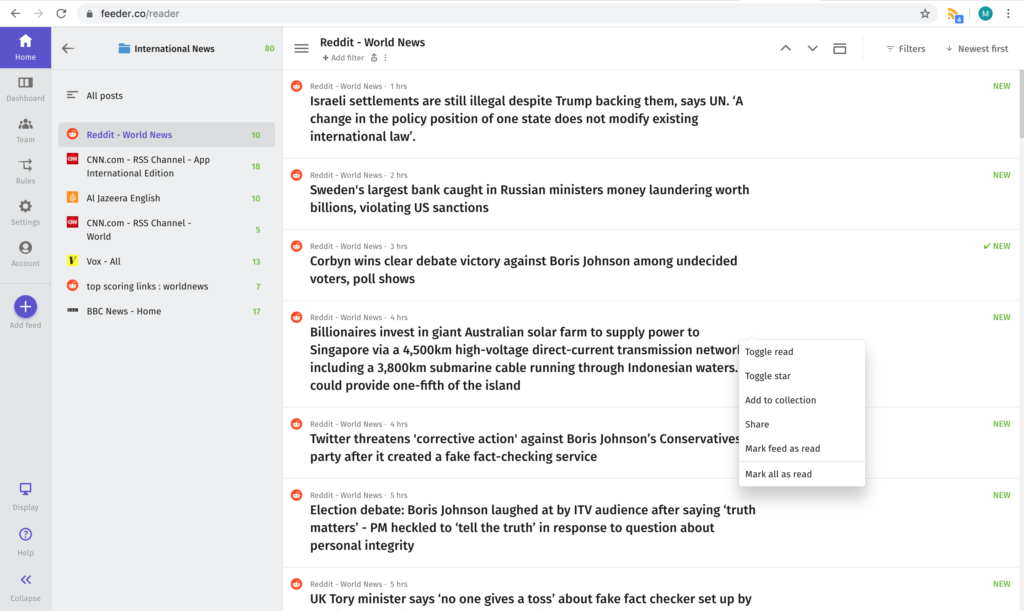Click the lock icon next to Add filter
1024x611 pixels.
click(374, 58)
